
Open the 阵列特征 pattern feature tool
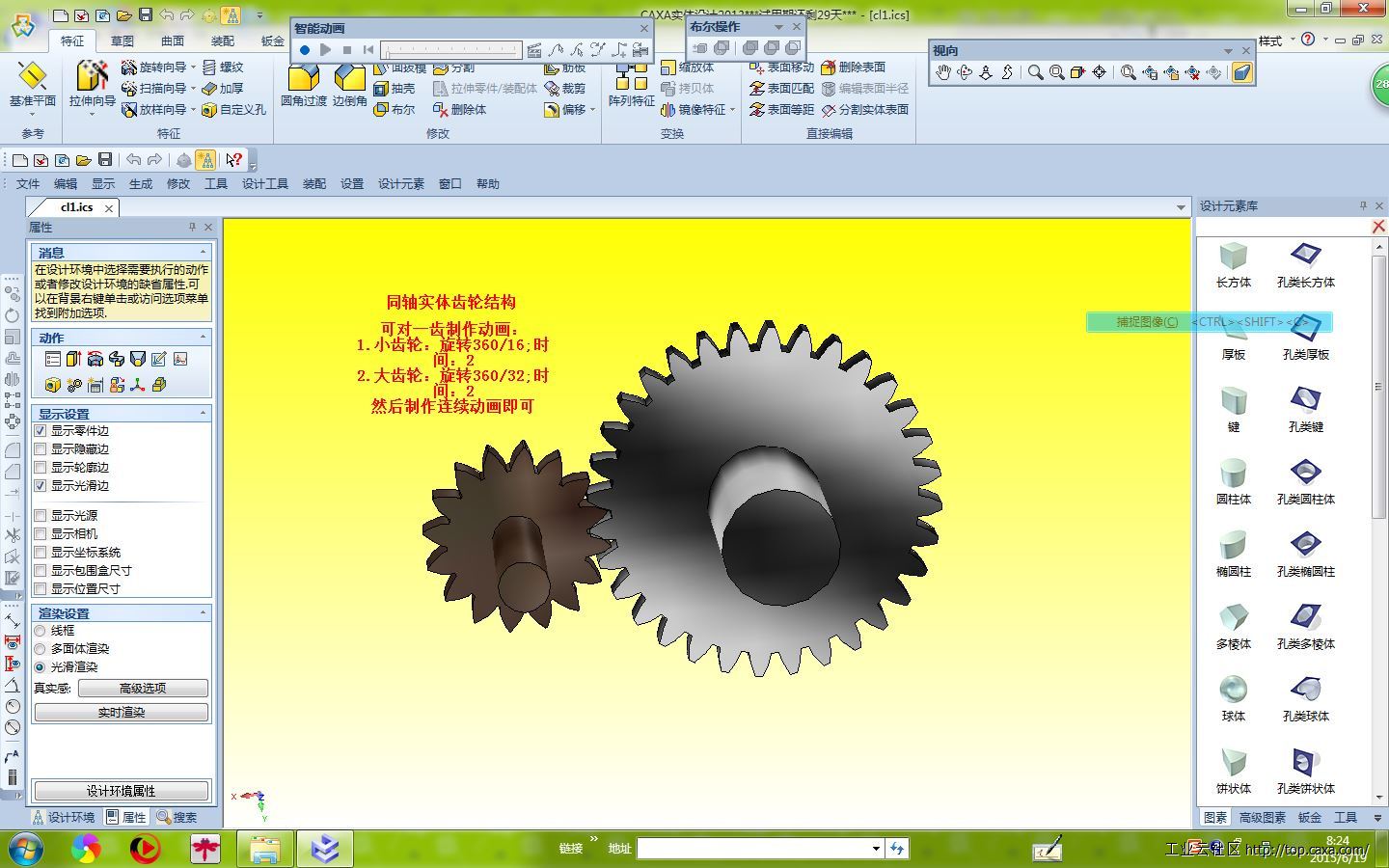point(632,84)
